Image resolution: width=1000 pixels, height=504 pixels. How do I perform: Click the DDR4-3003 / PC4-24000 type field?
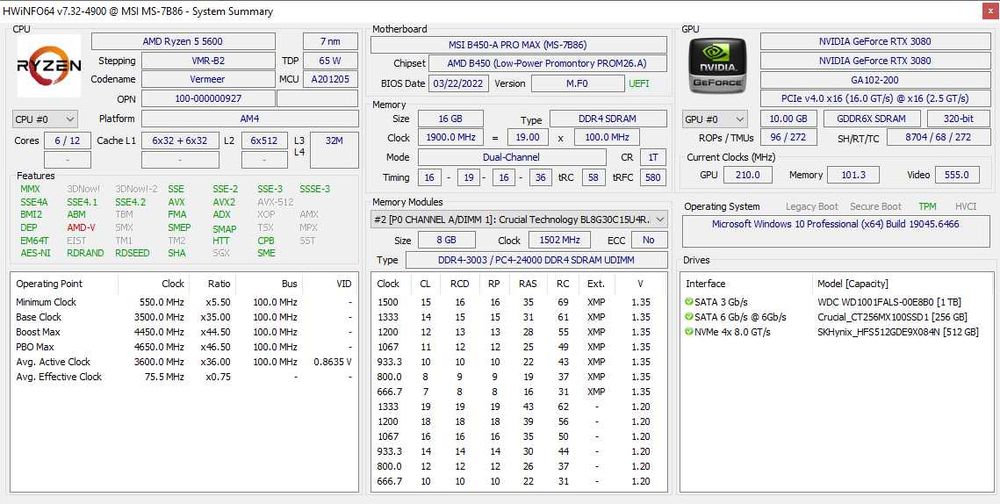point(536,260)
